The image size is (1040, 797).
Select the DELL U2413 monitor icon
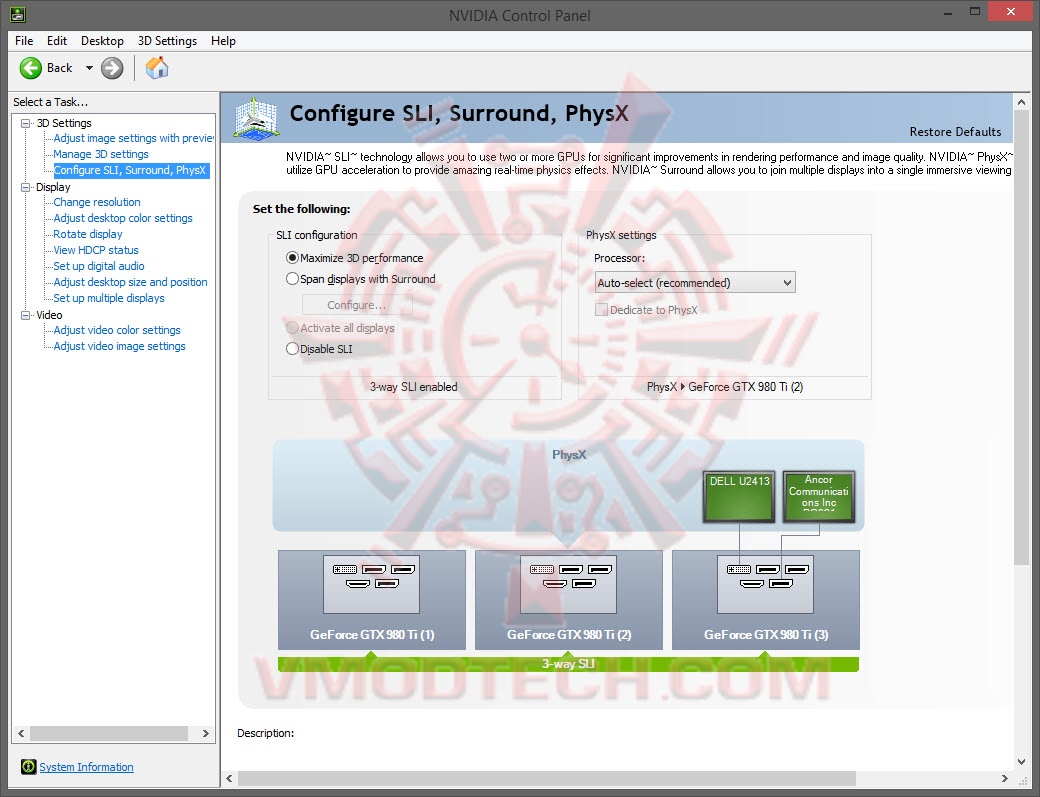coord(739,496)
